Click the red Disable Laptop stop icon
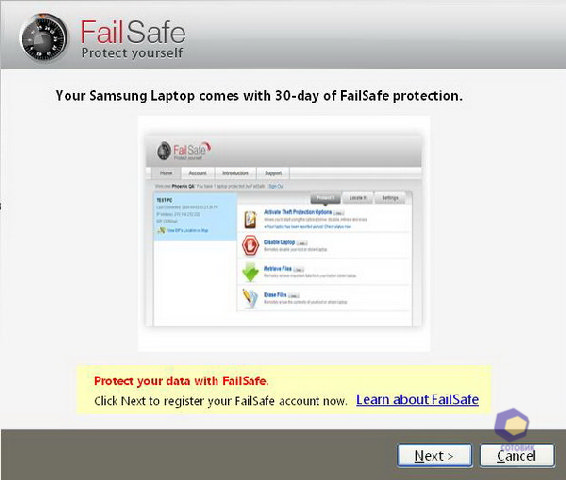Image resolution: width=566 pixels, height=480 pixels. (x=251, y=245)
